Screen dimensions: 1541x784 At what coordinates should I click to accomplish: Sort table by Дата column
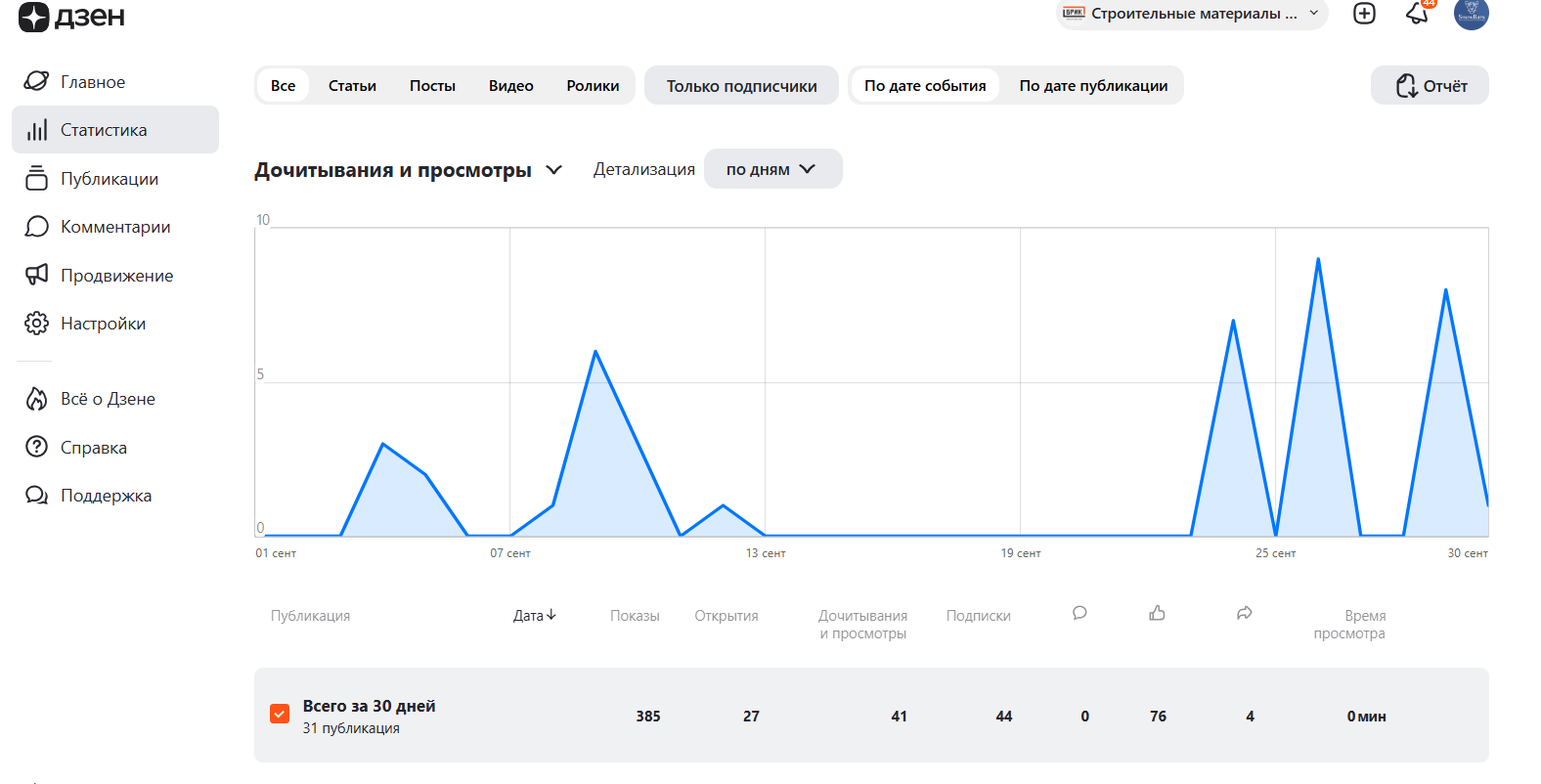(534, 616)
